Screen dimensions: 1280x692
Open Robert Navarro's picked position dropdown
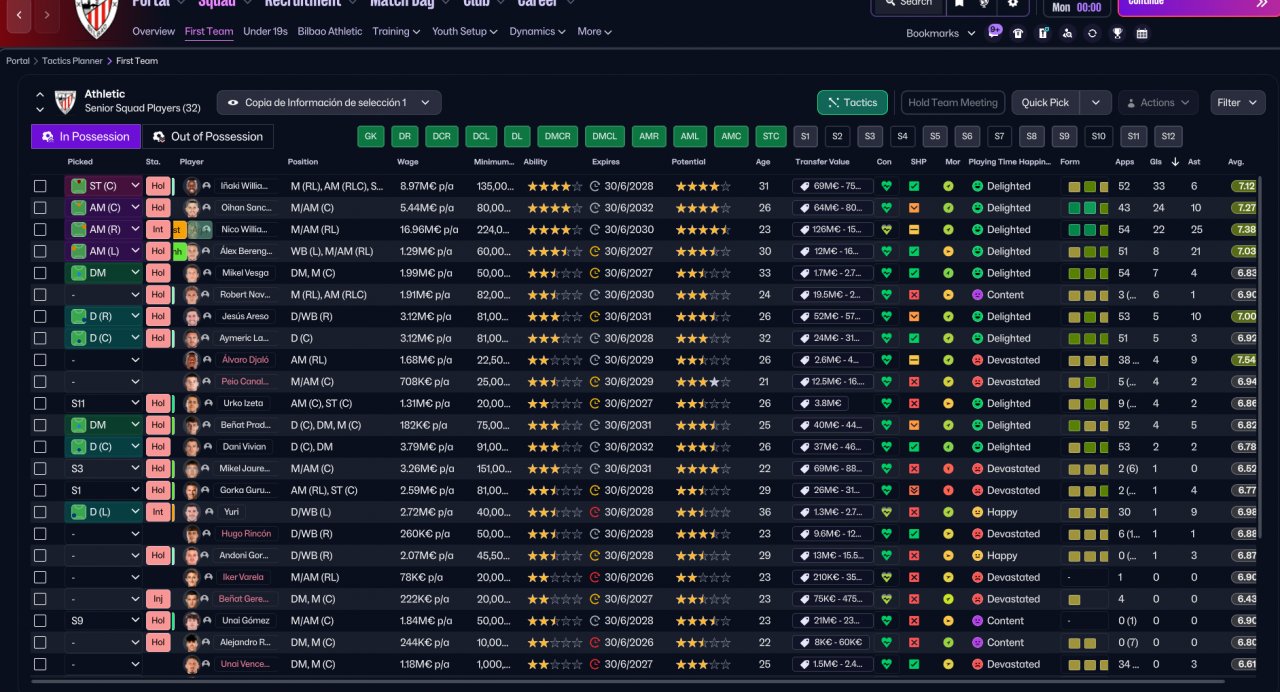pos(103,295)
